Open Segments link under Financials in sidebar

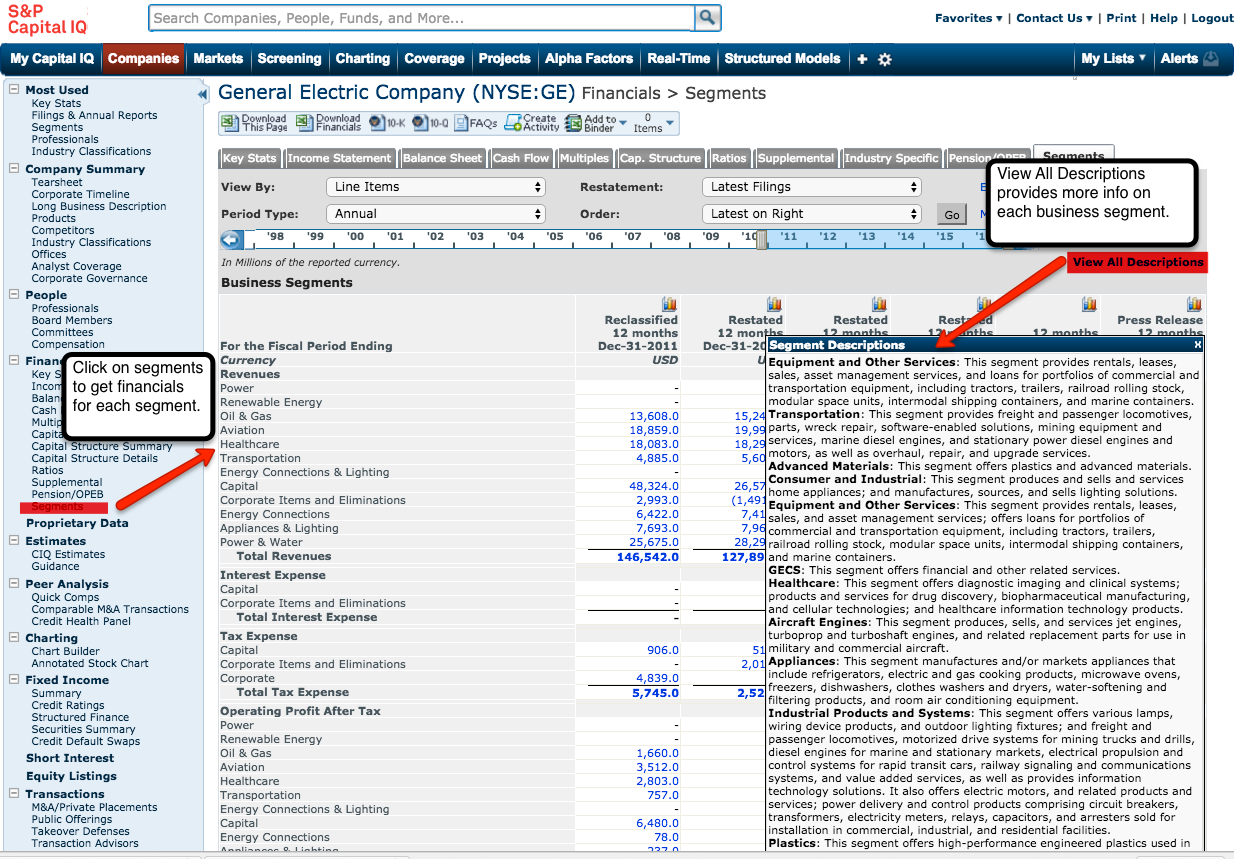pos(57,507)
